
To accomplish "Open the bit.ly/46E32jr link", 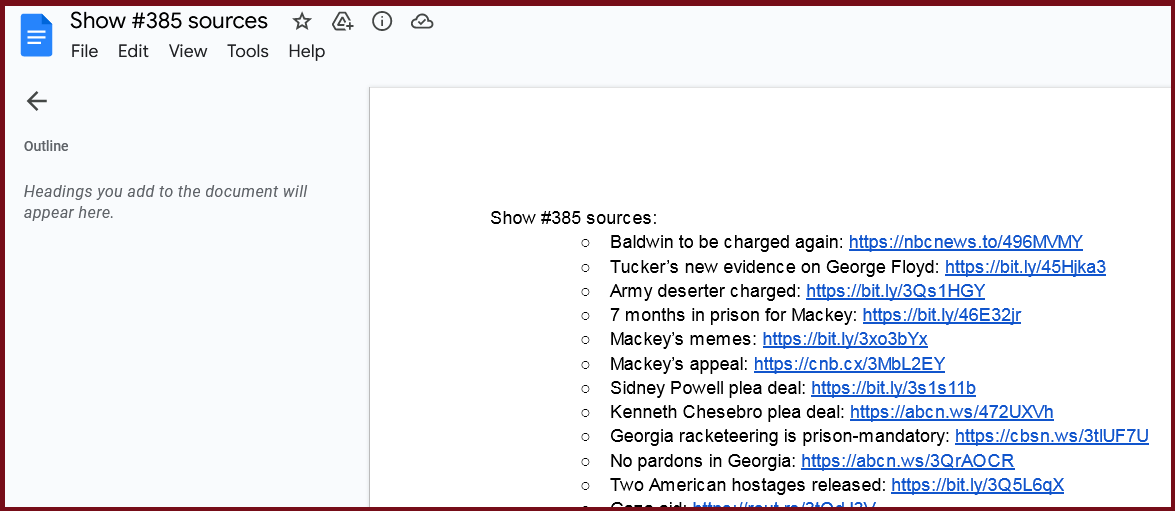I will 941,315.
